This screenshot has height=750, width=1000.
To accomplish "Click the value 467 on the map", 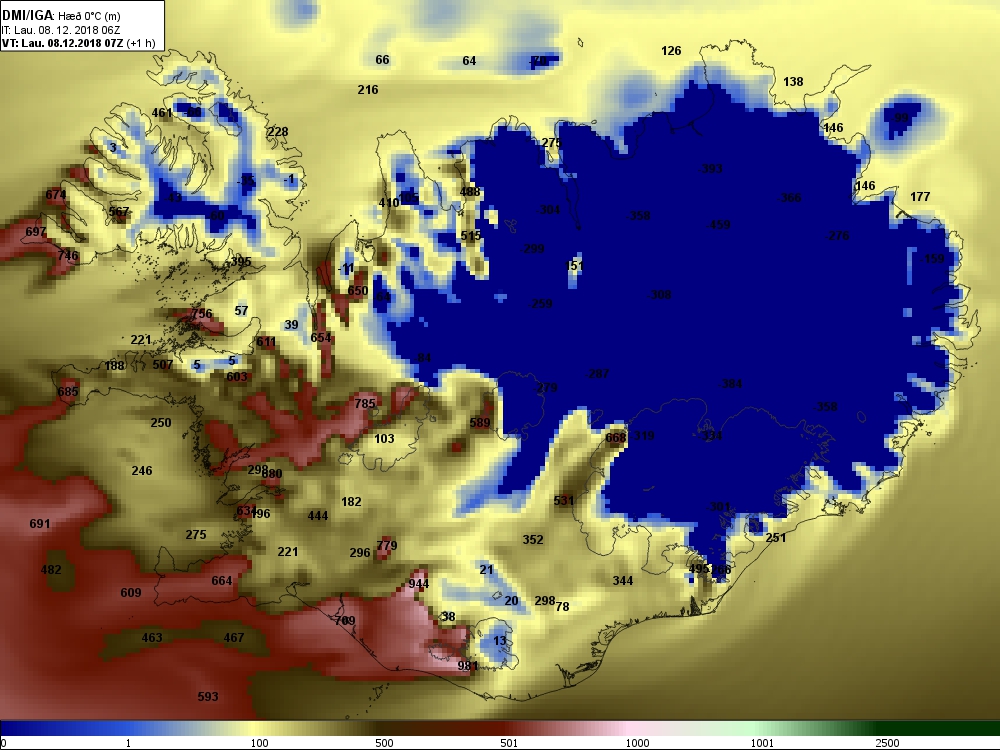I will click(234, 637).
